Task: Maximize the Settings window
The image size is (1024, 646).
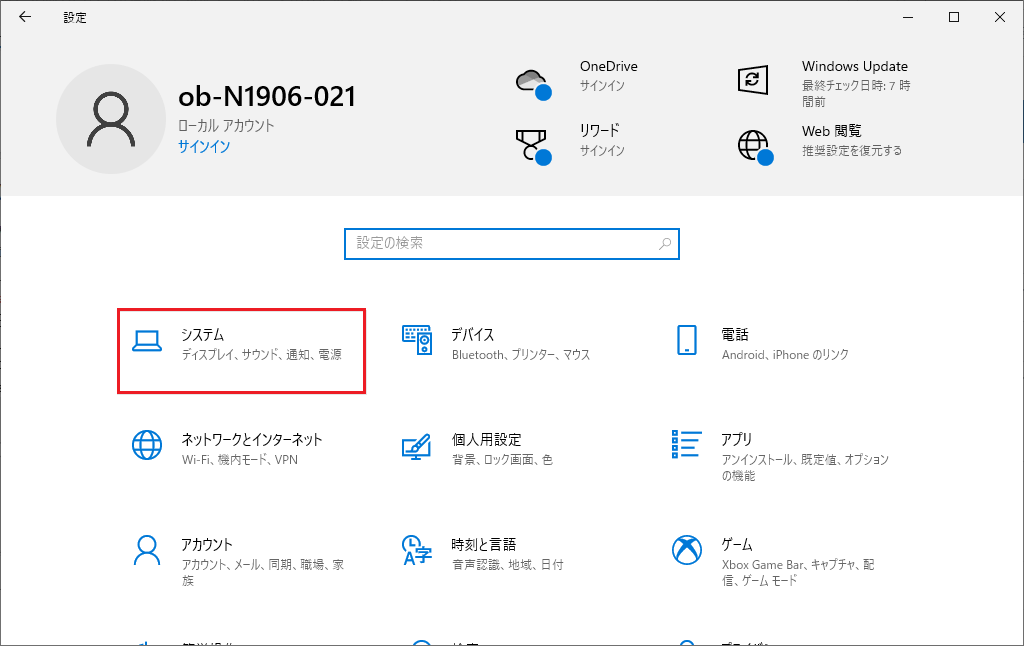Action: point(953,17)
